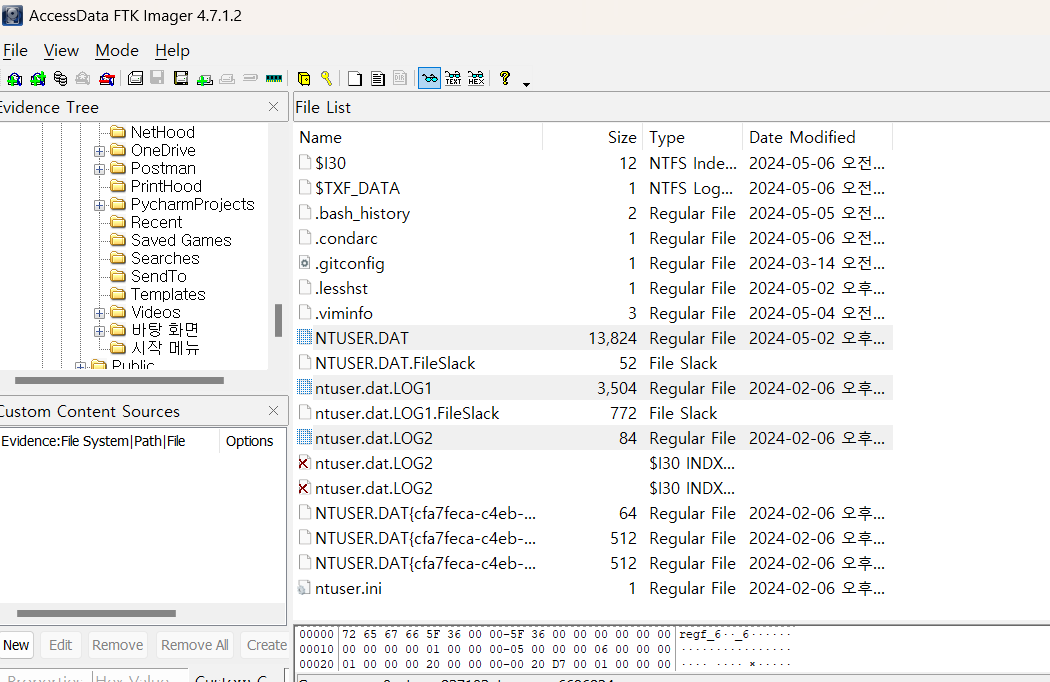Open the Help menu
Viewport: 1050px width, 682px height.
pyautogui.click(x=172, y=50)
